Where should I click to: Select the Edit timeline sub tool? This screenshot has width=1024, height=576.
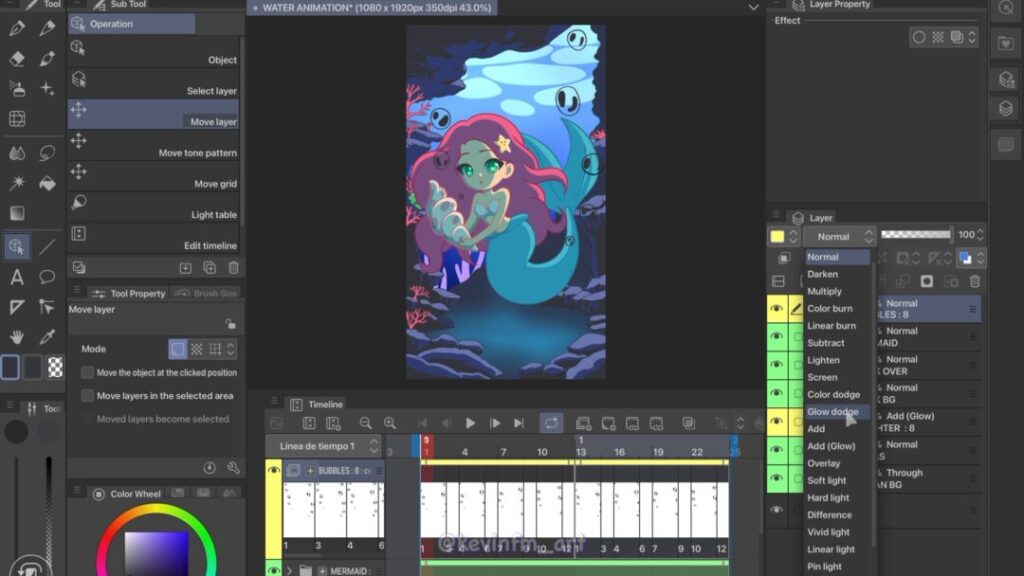(153, 238)
